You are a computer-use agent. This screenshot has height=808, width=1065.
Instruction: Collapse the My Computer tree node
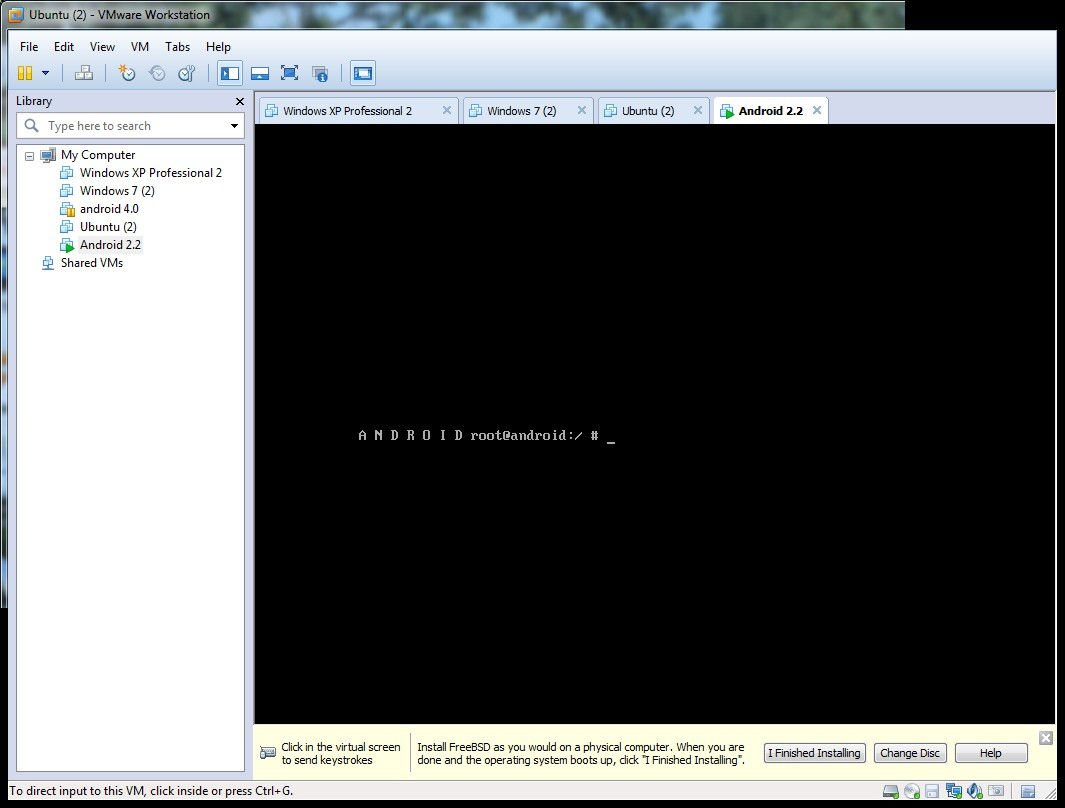click(x=29, y=155)
